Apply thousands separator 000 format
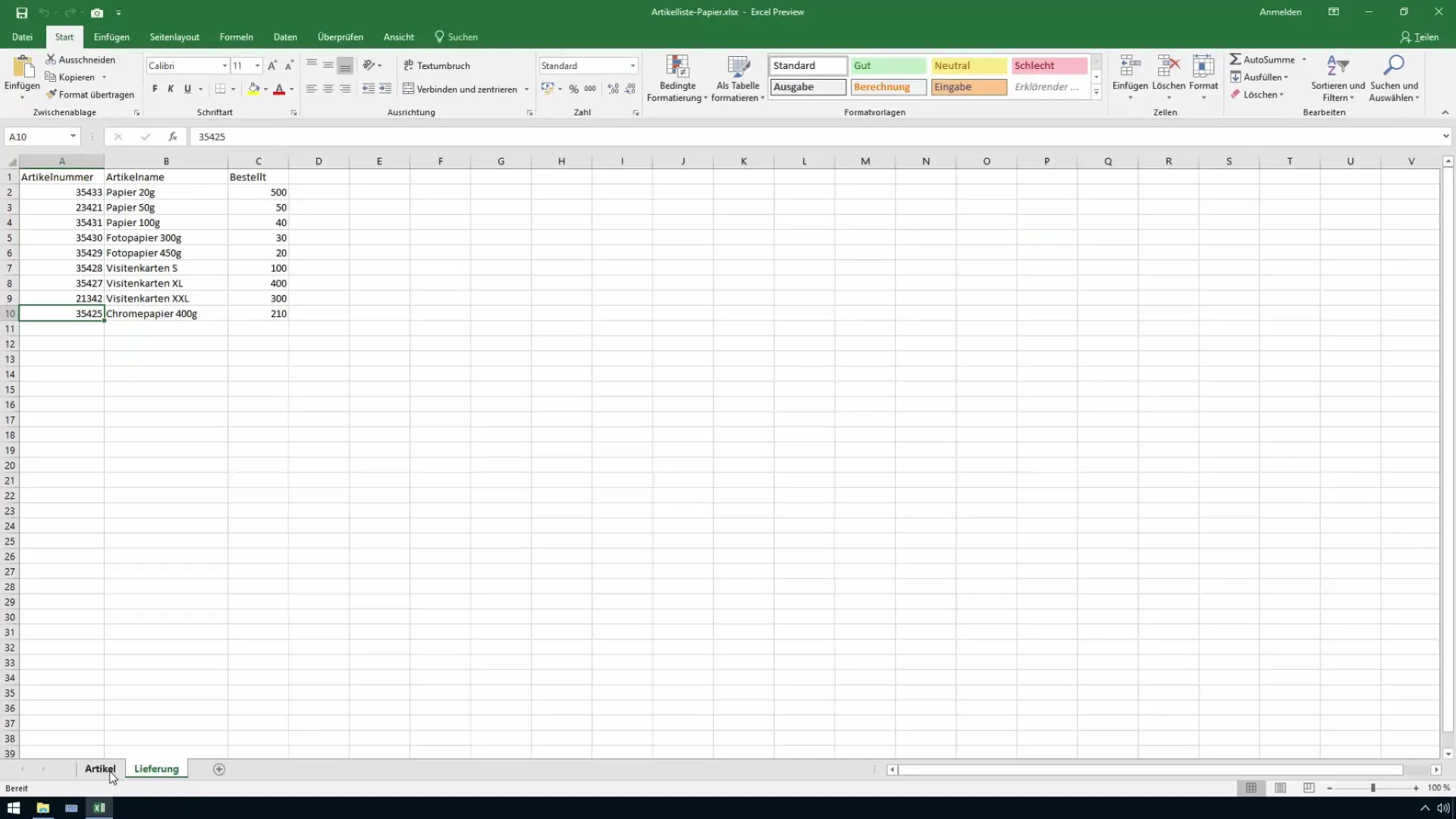The width and height of the screenshot is (1456, 819). [590, 89]
